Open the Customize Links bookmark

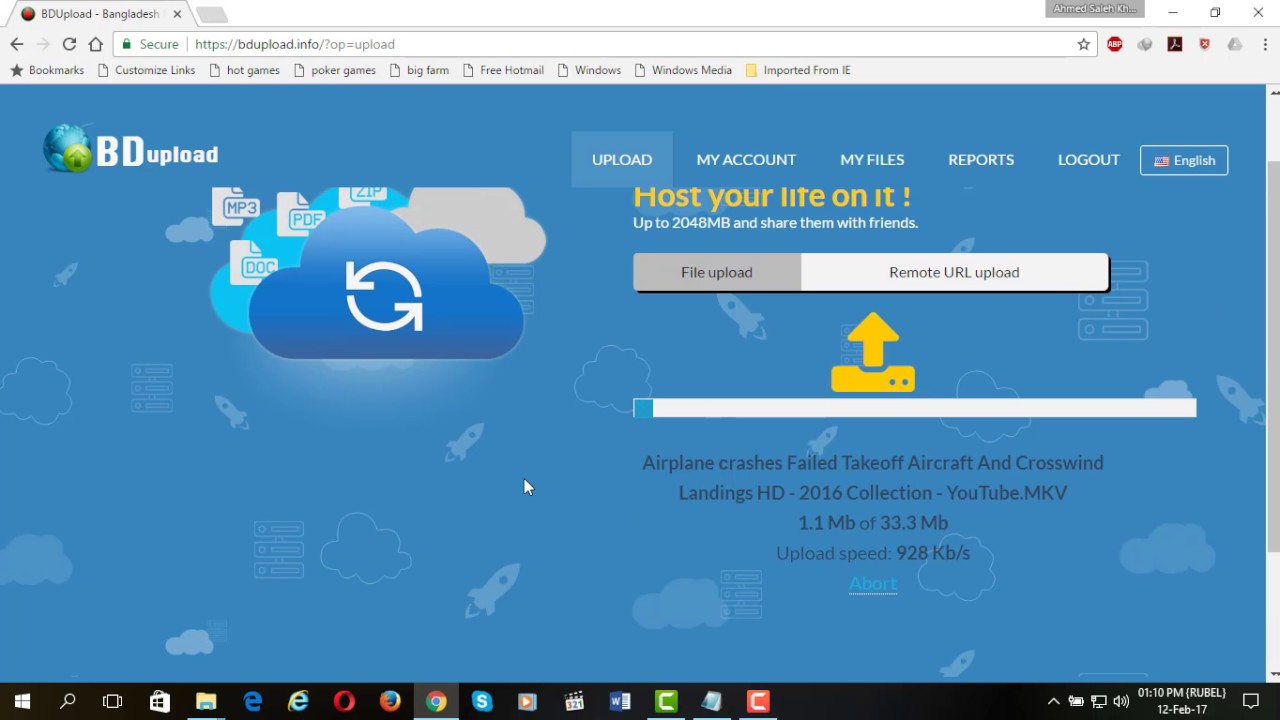coord(146,70)
